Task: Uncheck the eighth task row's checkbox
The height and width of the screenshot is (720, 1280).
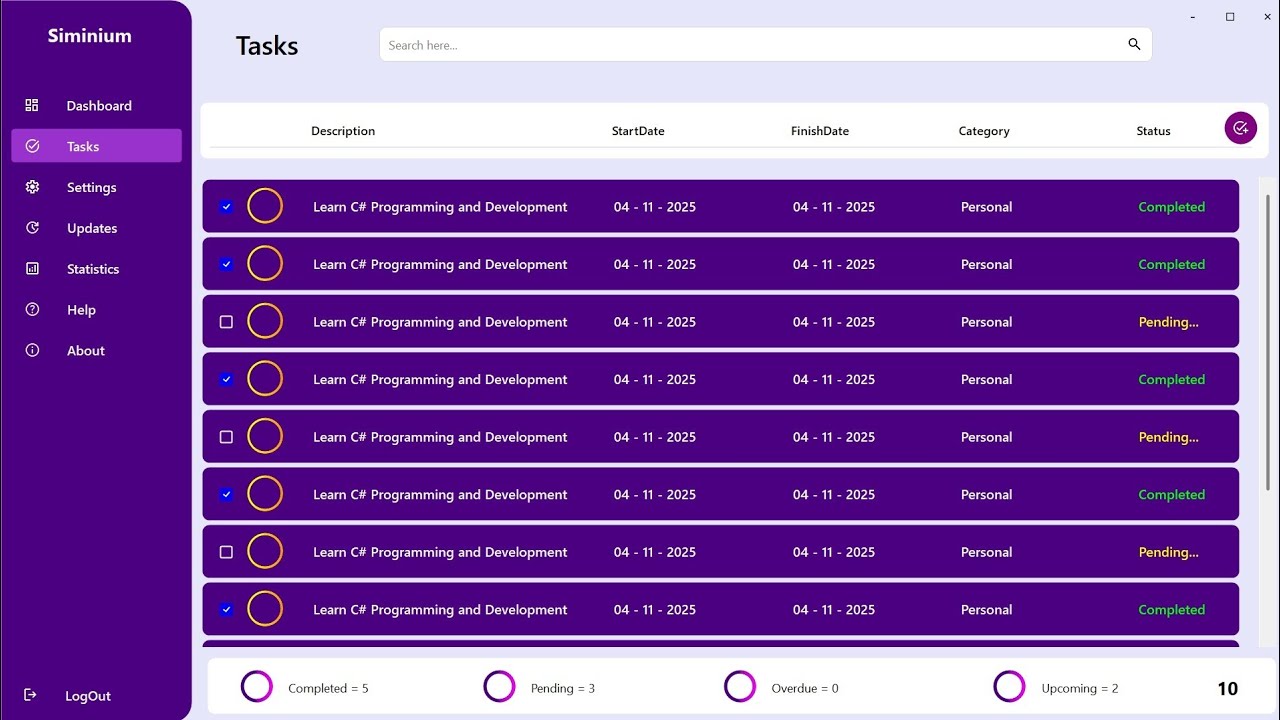Action: tap(226, 609)
